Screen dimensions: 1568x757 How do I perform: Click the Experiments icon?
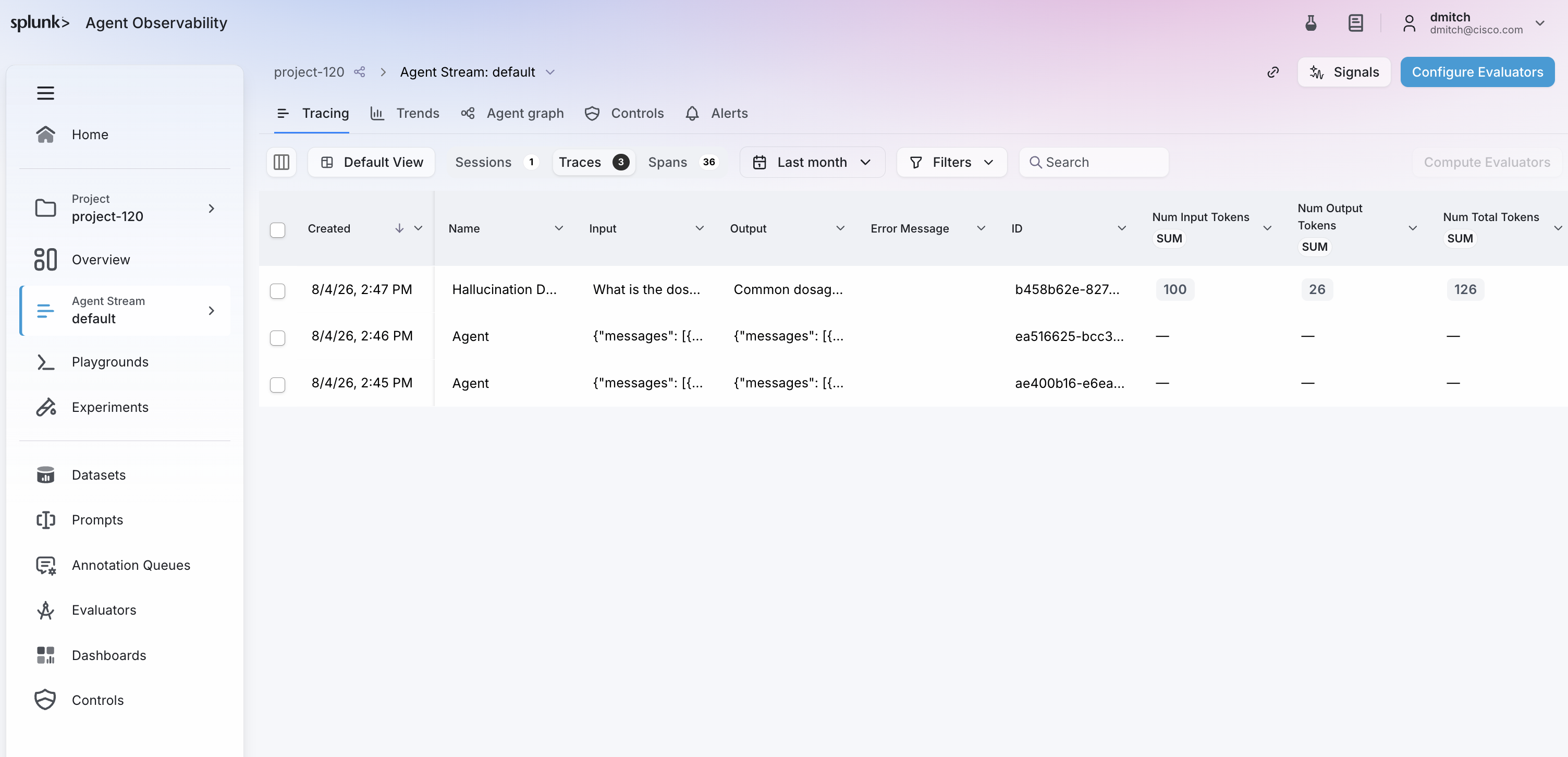point(46,407)
